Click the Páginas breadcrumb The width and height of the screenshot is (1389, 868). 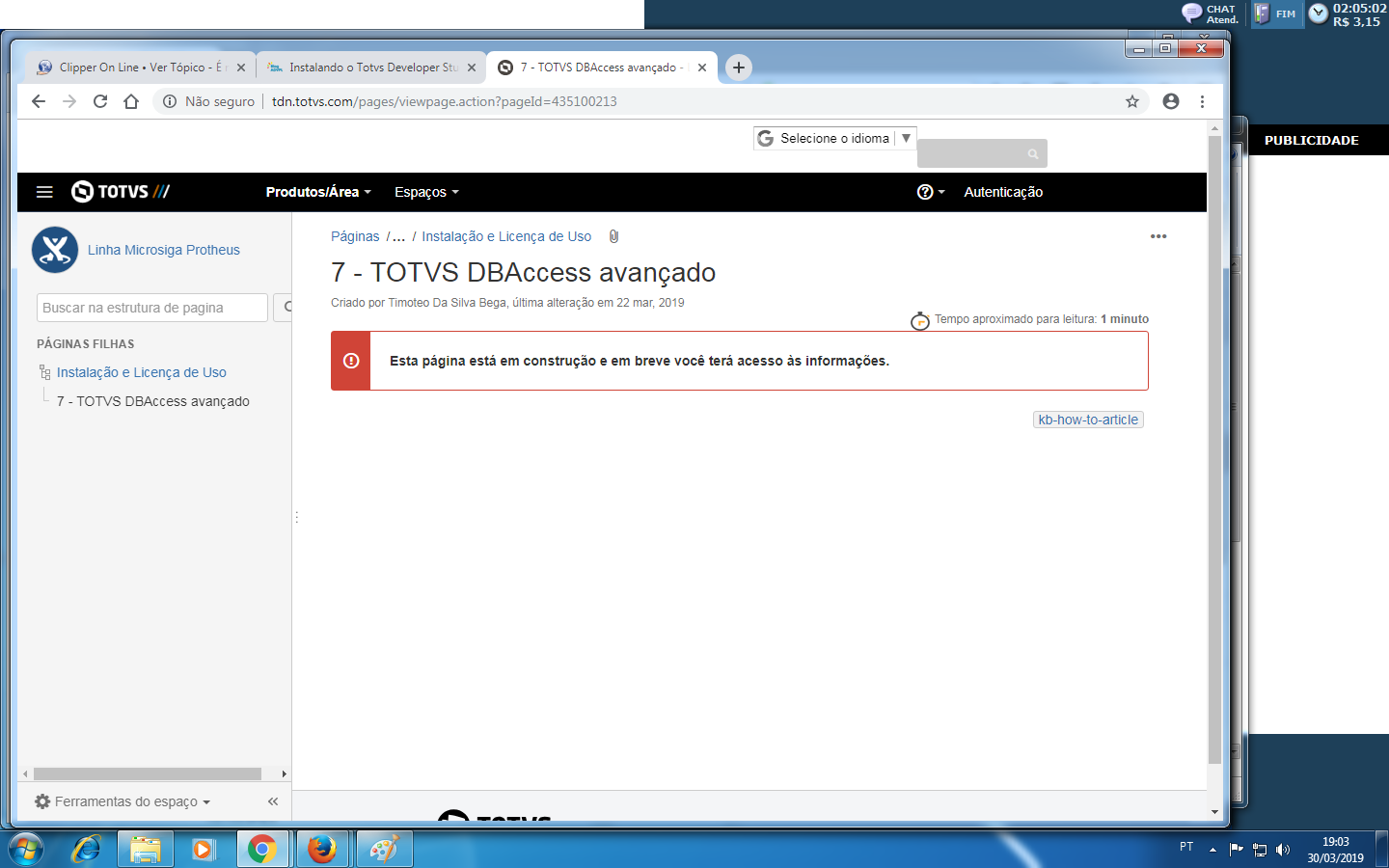click(x=355, y=236)
